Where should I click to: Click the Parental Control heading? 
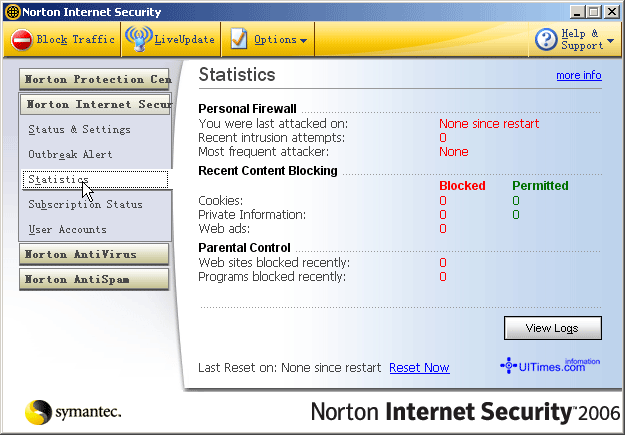pos(244,248)
